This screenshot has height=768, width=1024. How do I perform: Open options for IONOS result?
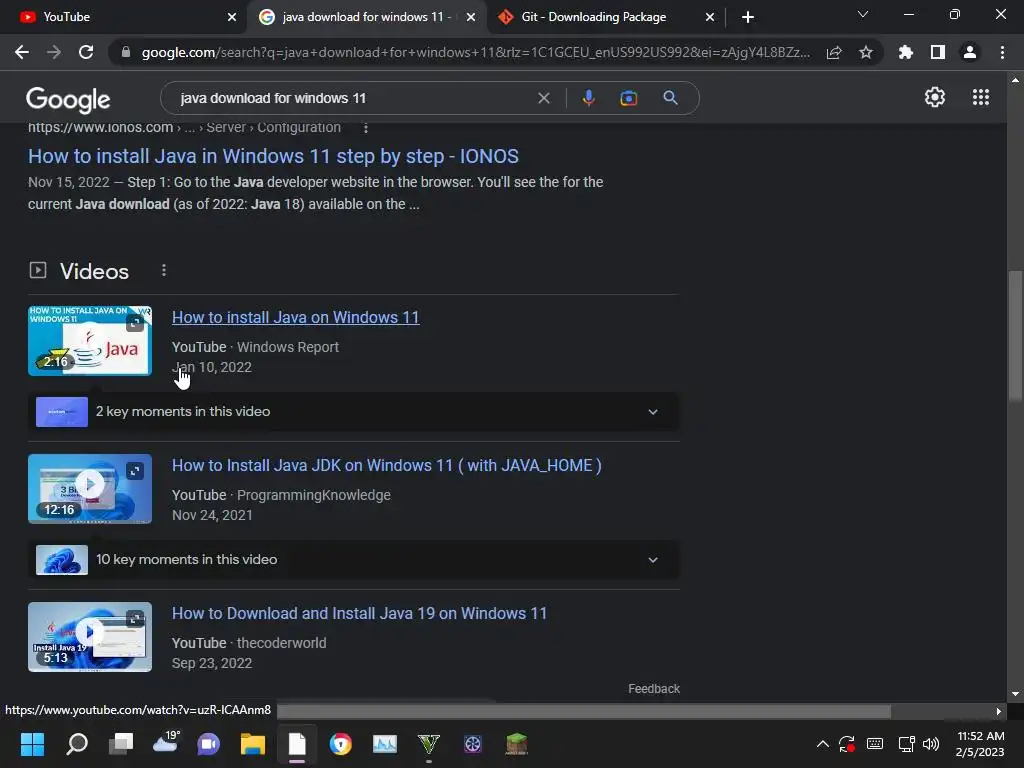pyautogui.click(x=366, y=128)
